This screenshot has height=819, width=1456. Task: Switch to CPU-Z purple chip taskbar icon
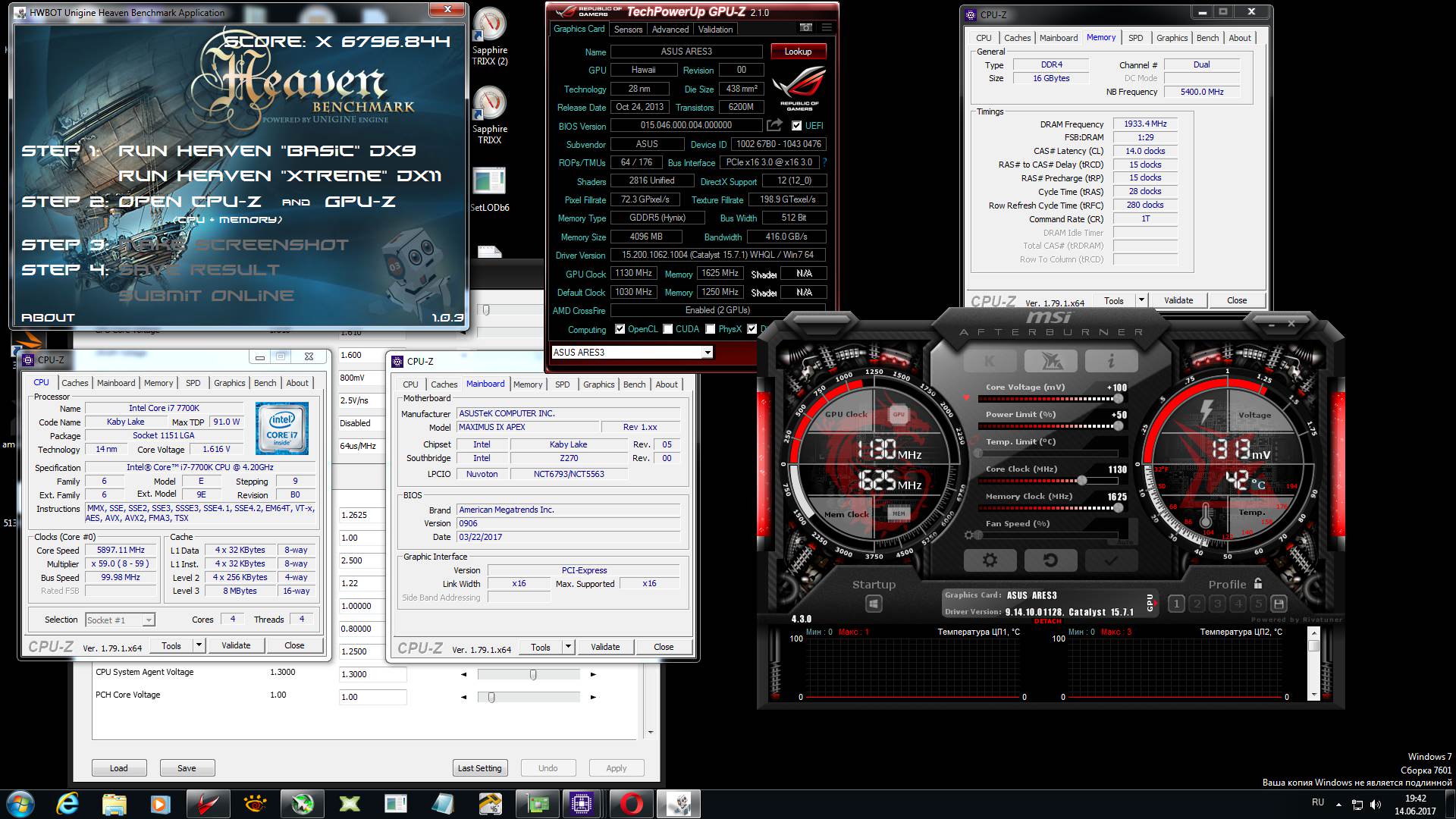582,804
